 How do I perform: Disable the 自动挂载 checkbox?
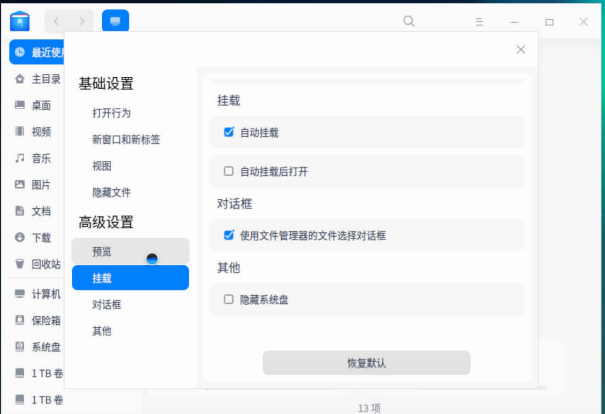(x=229, y=132)
